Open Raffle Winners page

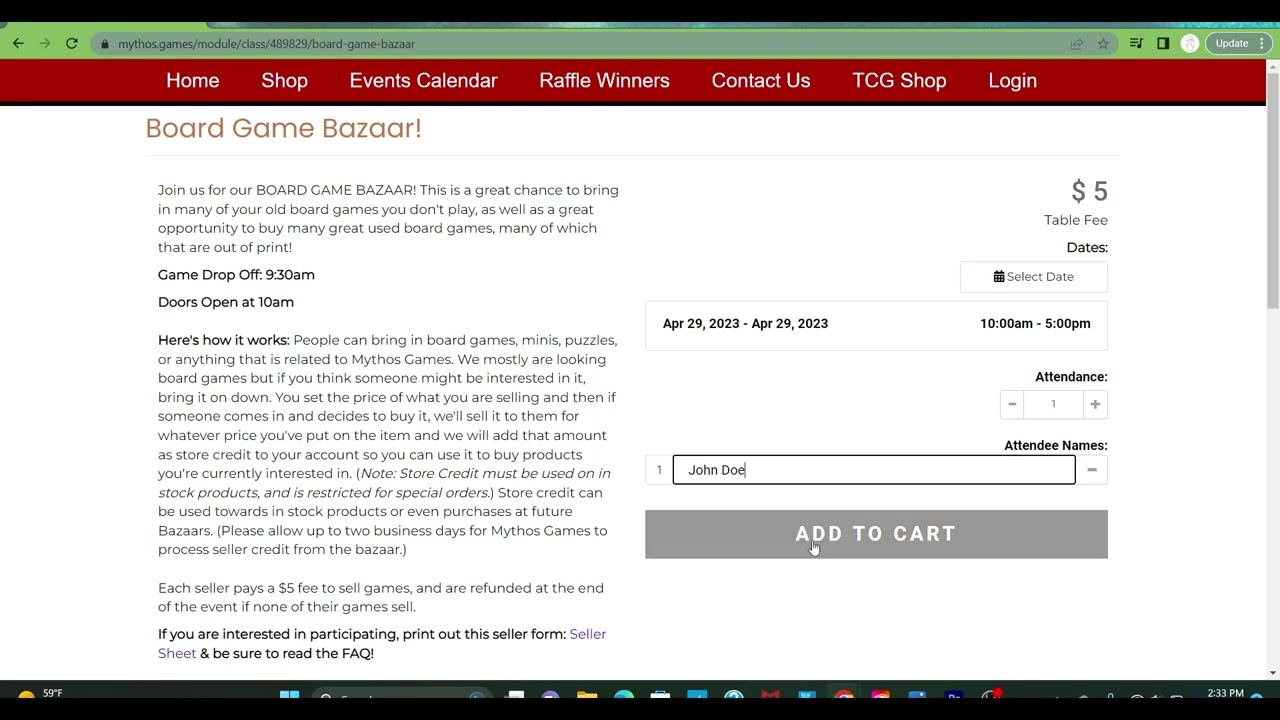click(x=604, y=81)
